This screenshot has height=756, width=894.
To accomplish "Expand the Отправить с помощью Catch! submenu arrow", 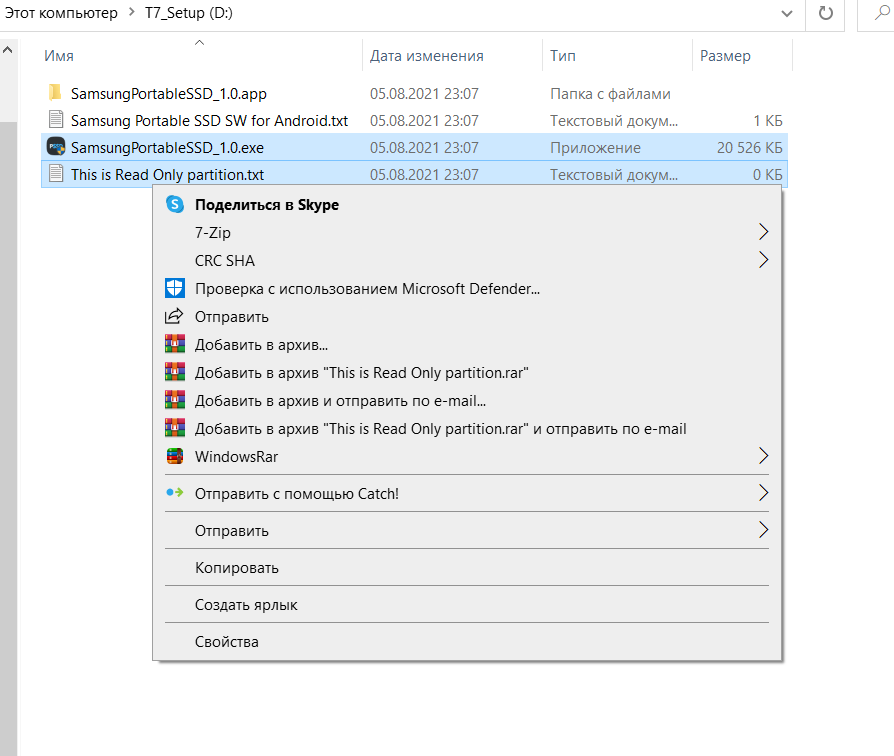I will click(x=763, y=493).
